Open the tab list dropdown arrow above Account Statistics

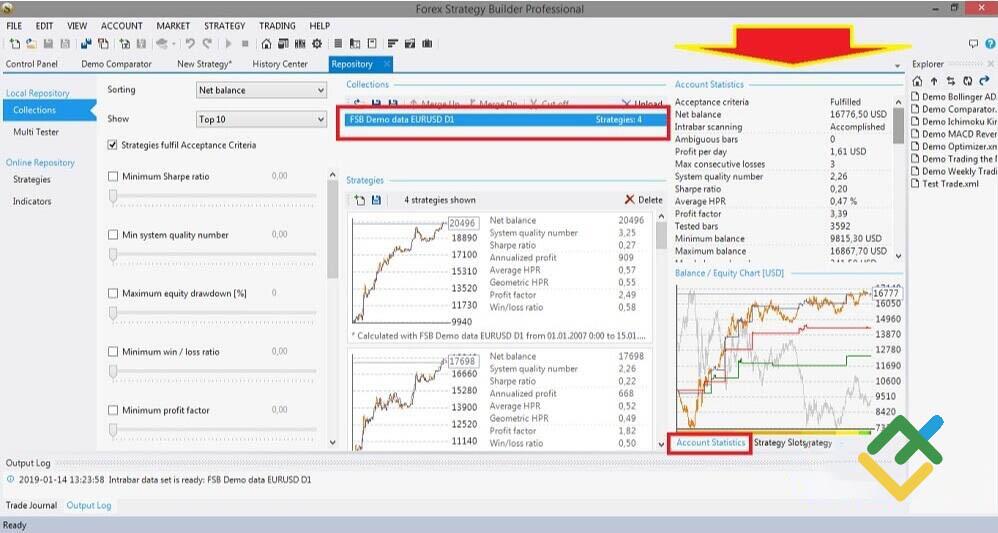coord(897,66)
